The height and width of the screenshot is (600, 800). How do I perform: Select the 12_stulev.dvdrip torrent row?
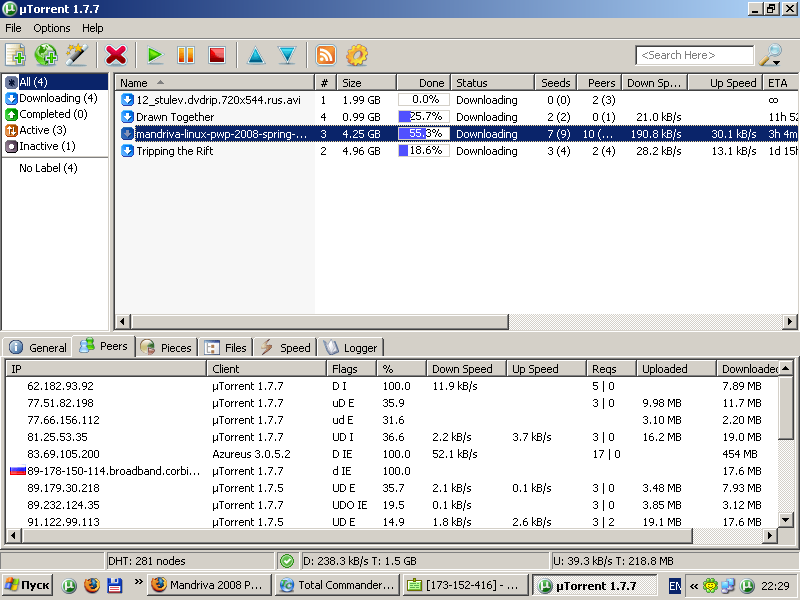point(456,100)
